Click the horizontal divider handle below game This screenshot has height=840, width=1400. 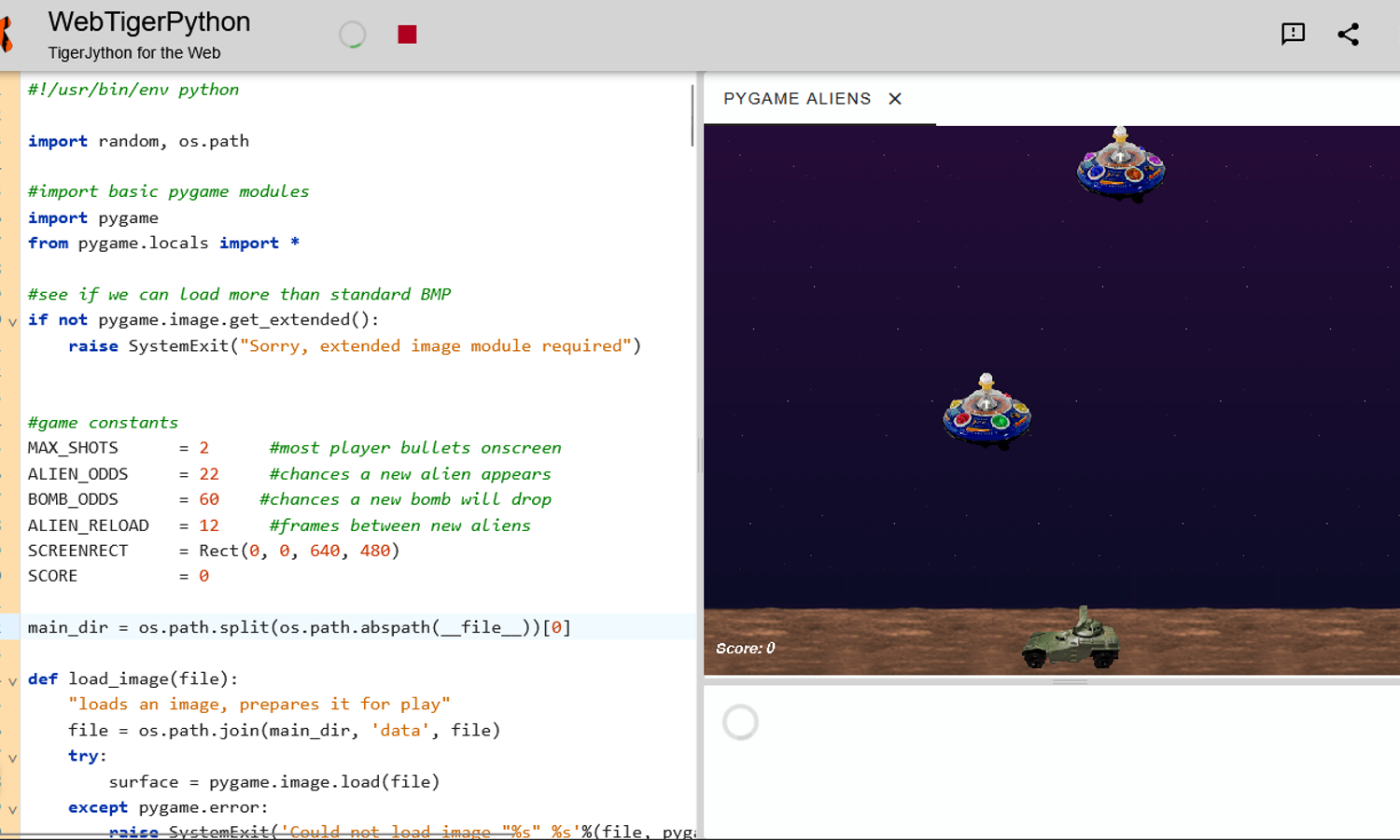point(1070,682)
